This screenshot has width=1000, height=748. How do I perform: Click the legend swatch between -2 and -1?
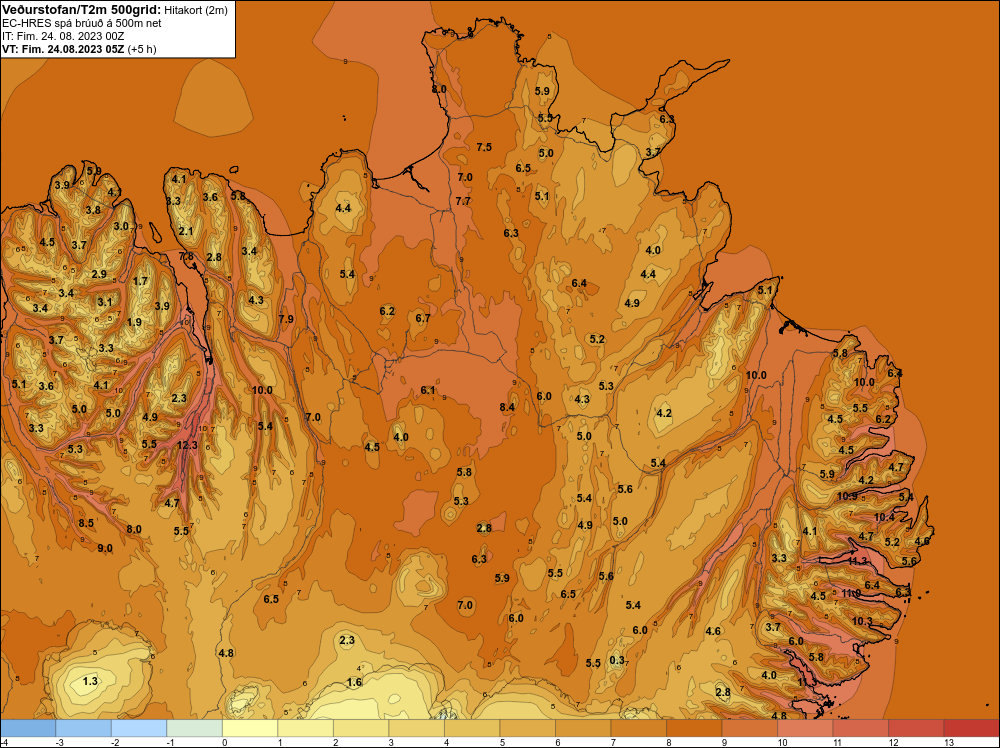[139, 728]
